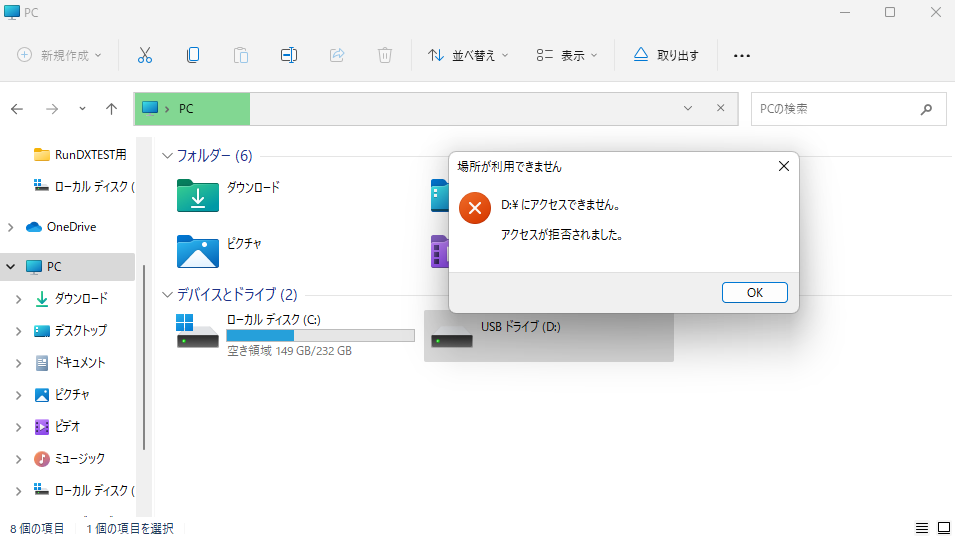Collapse the フォルダー group header
The height and width of the screenshot is (539, 955).
(x=167, y=156)
